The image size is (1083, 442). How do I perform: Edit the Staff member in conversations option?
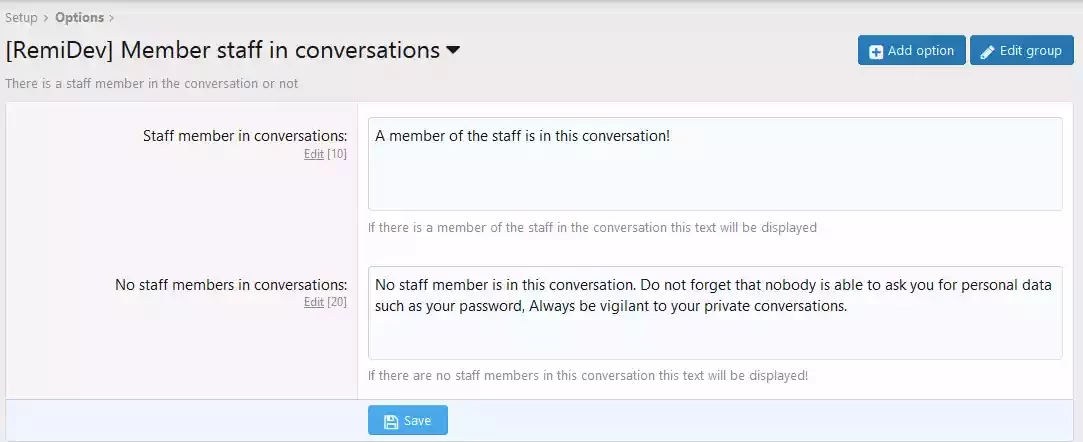pos(314,154)
